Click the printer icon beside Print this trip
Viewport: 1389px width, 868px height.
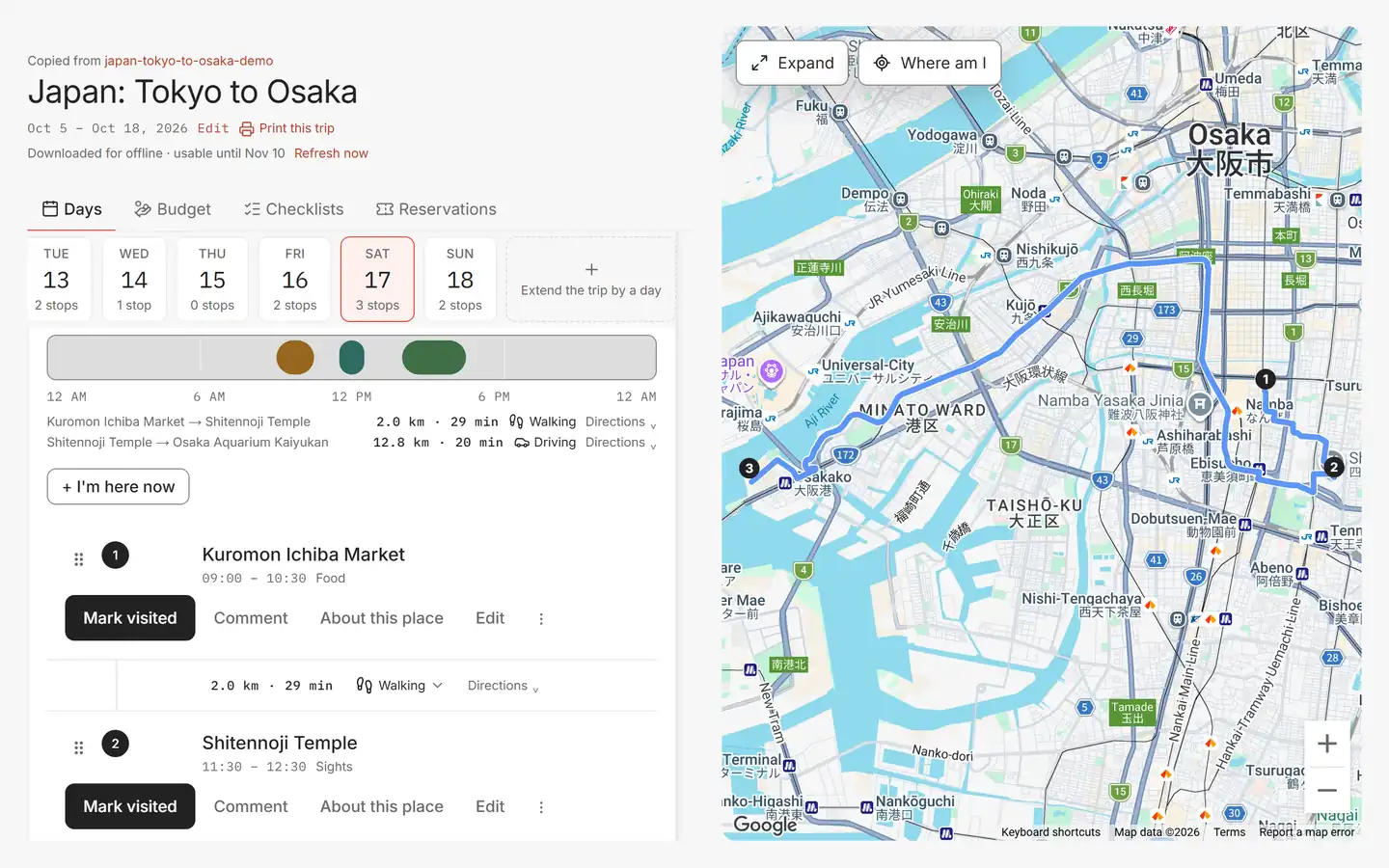(x=247, y=128)
